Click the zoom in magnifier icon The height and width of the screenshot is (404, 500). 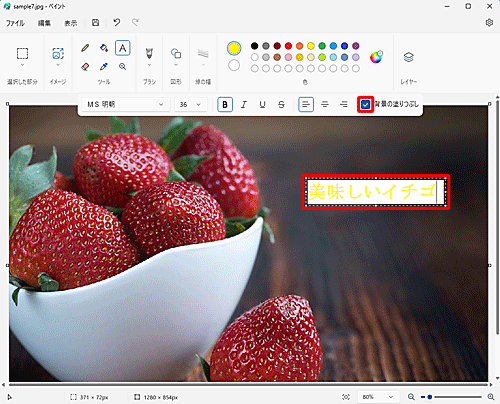491,397
